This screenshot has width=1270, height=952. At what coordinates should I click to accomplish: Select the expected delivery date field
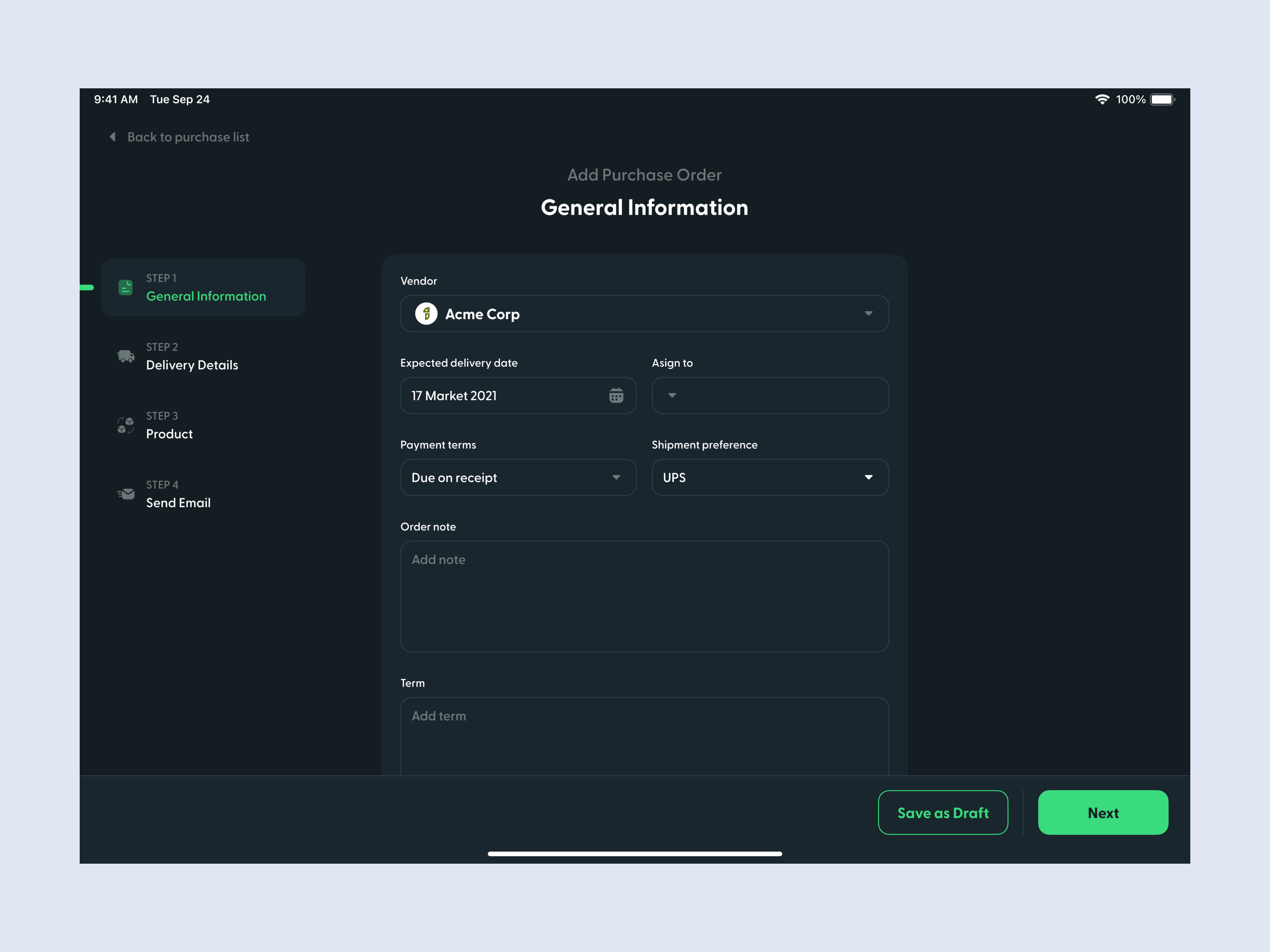(x=505, y=395)
